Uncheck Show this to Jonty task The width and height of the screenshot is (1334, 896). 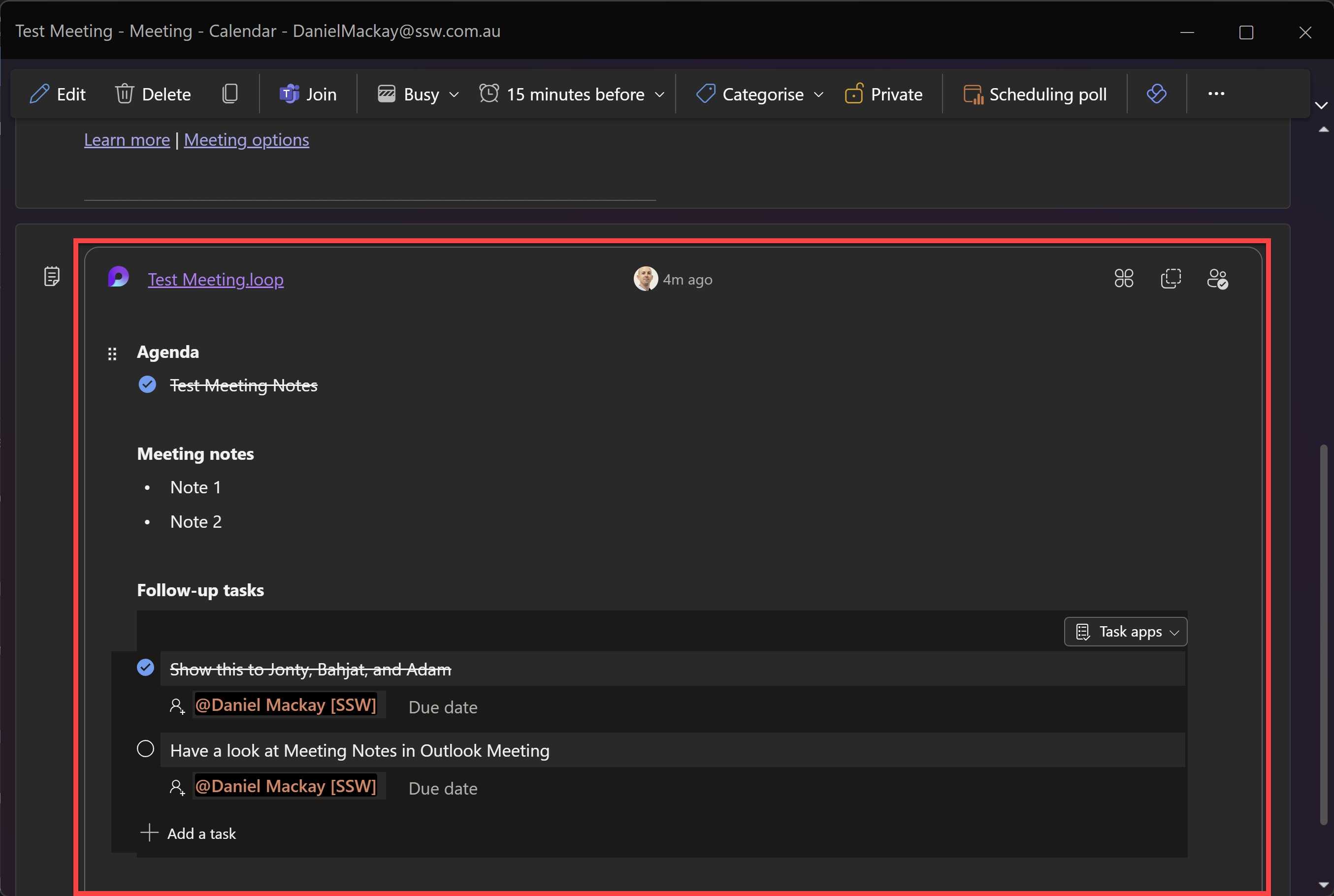click(x=146, y=668)
